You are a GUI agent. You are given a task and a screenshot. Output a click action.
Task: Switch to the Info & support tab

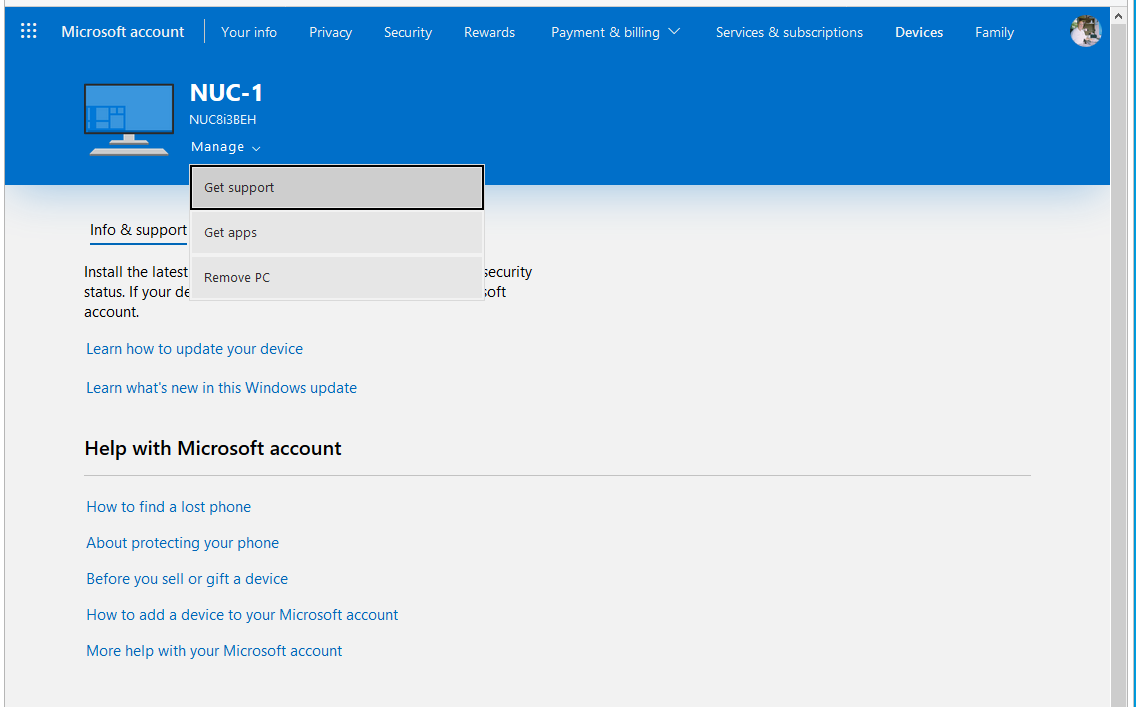(138, 230)
